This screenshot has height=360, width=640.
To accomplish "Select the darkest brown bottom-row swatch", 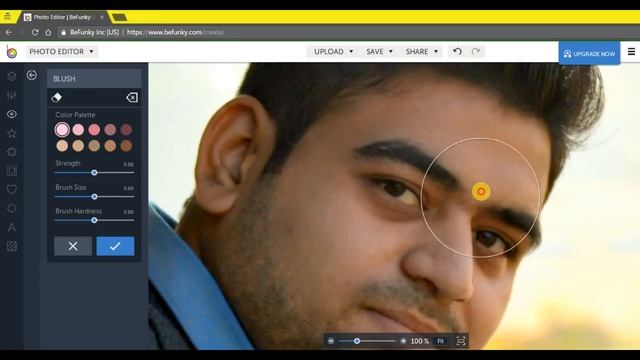I will tap(126, 146).
